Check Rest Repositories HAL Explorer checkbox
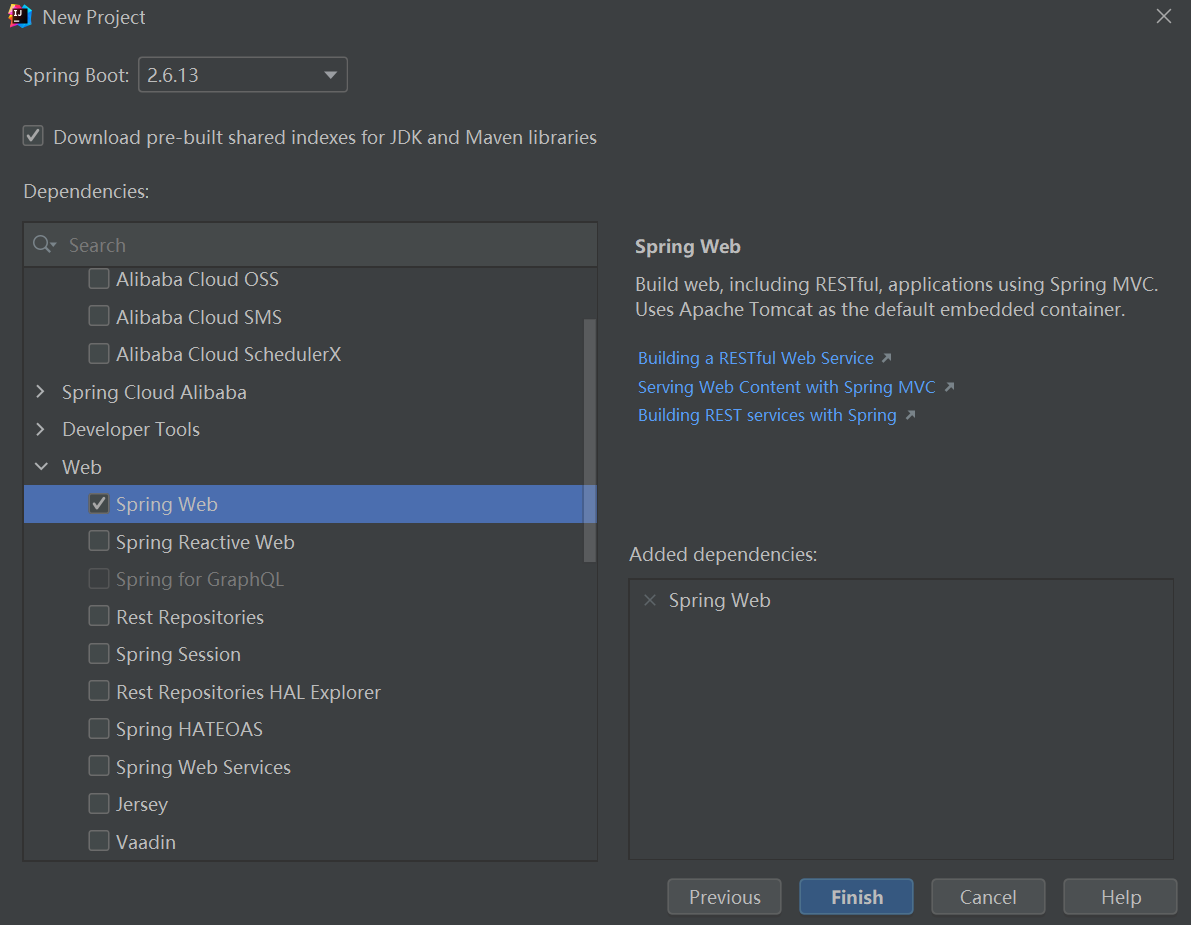This screenshot has width=1191, height=925. click(x=99, y=691)
